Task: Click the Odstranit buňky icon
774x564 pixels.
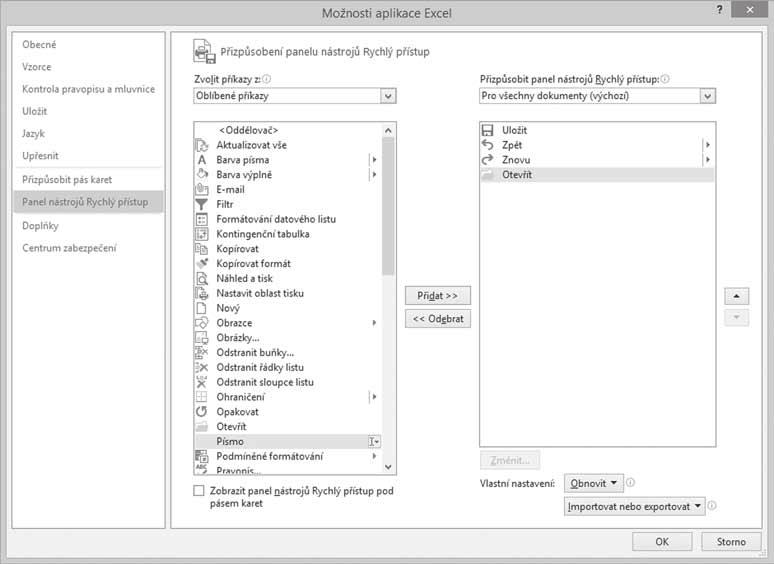Action: coord(202,352)
